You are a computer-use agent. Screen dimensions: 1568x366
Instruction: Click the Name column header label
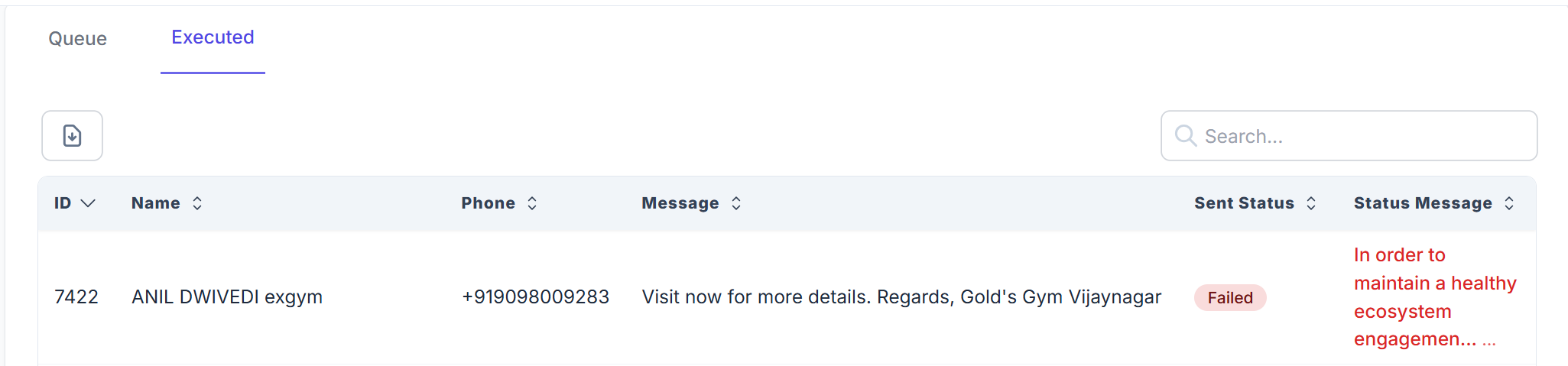pyautogui.click(x=156, y=203)
